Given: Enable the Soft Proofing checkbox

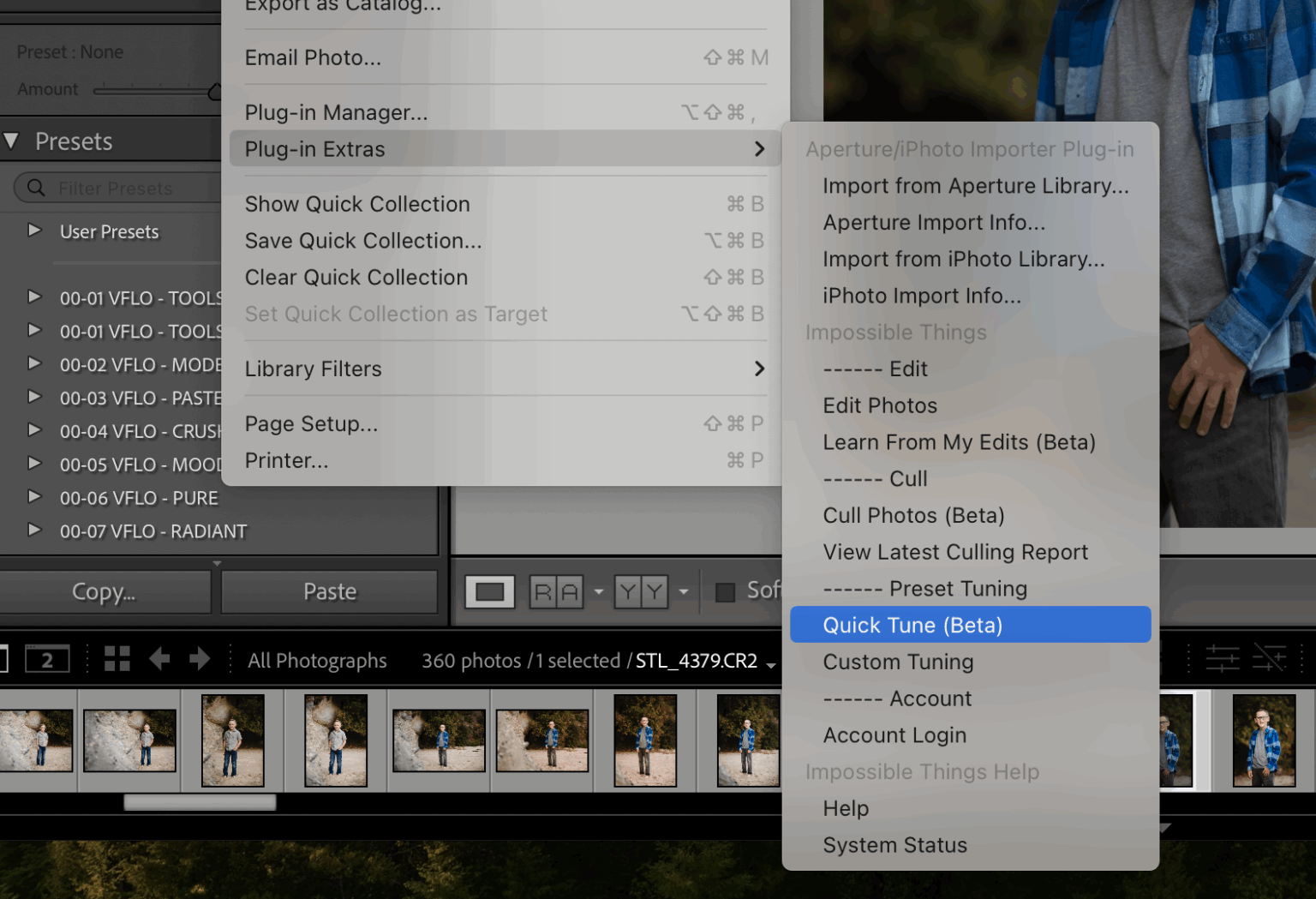Looking at the screenshot, I should pos(725,590).
